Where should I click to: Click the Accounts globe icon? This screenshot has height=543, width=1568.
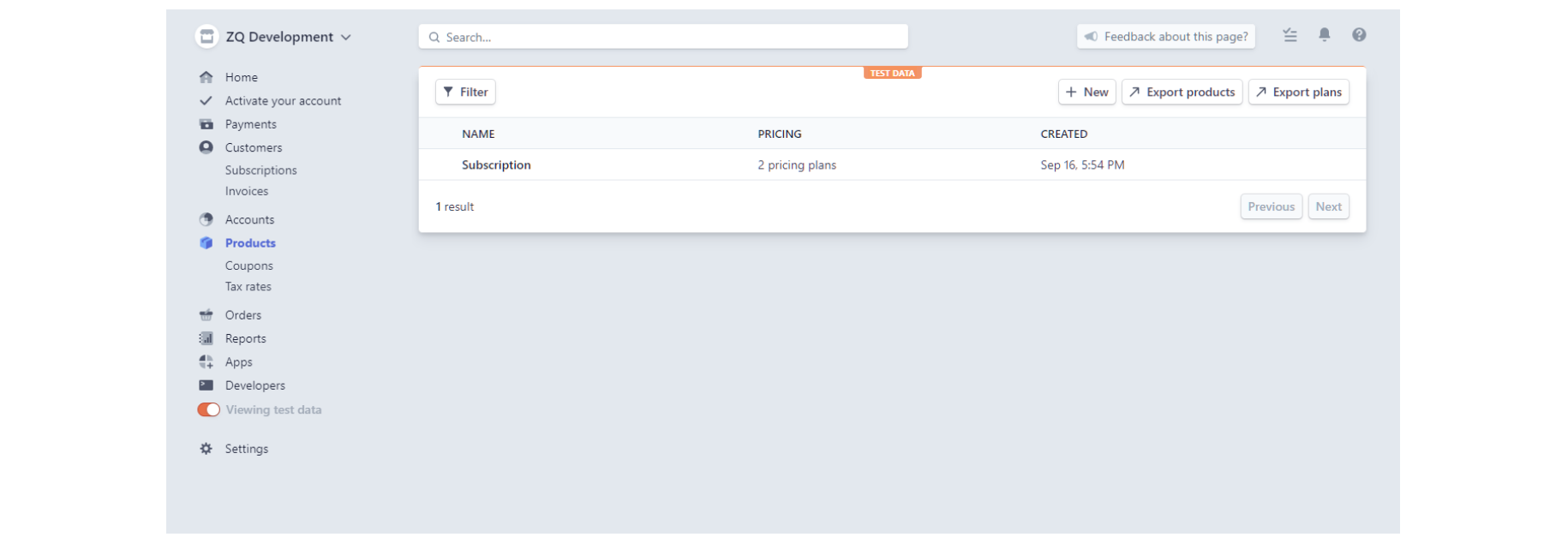click(206, 219)
